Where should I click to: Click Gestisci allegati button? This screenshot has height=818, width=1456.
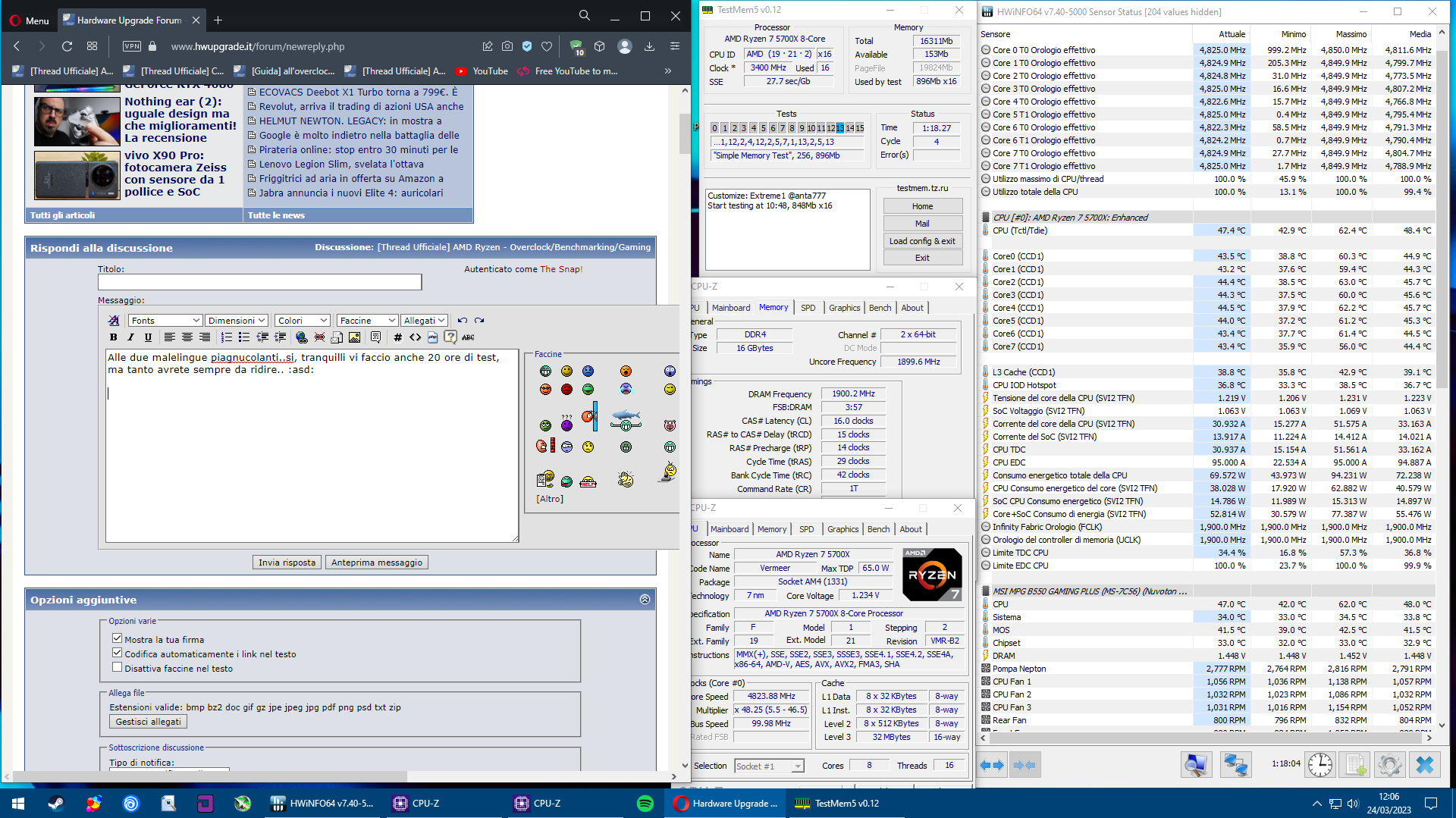tap(149, 722)
